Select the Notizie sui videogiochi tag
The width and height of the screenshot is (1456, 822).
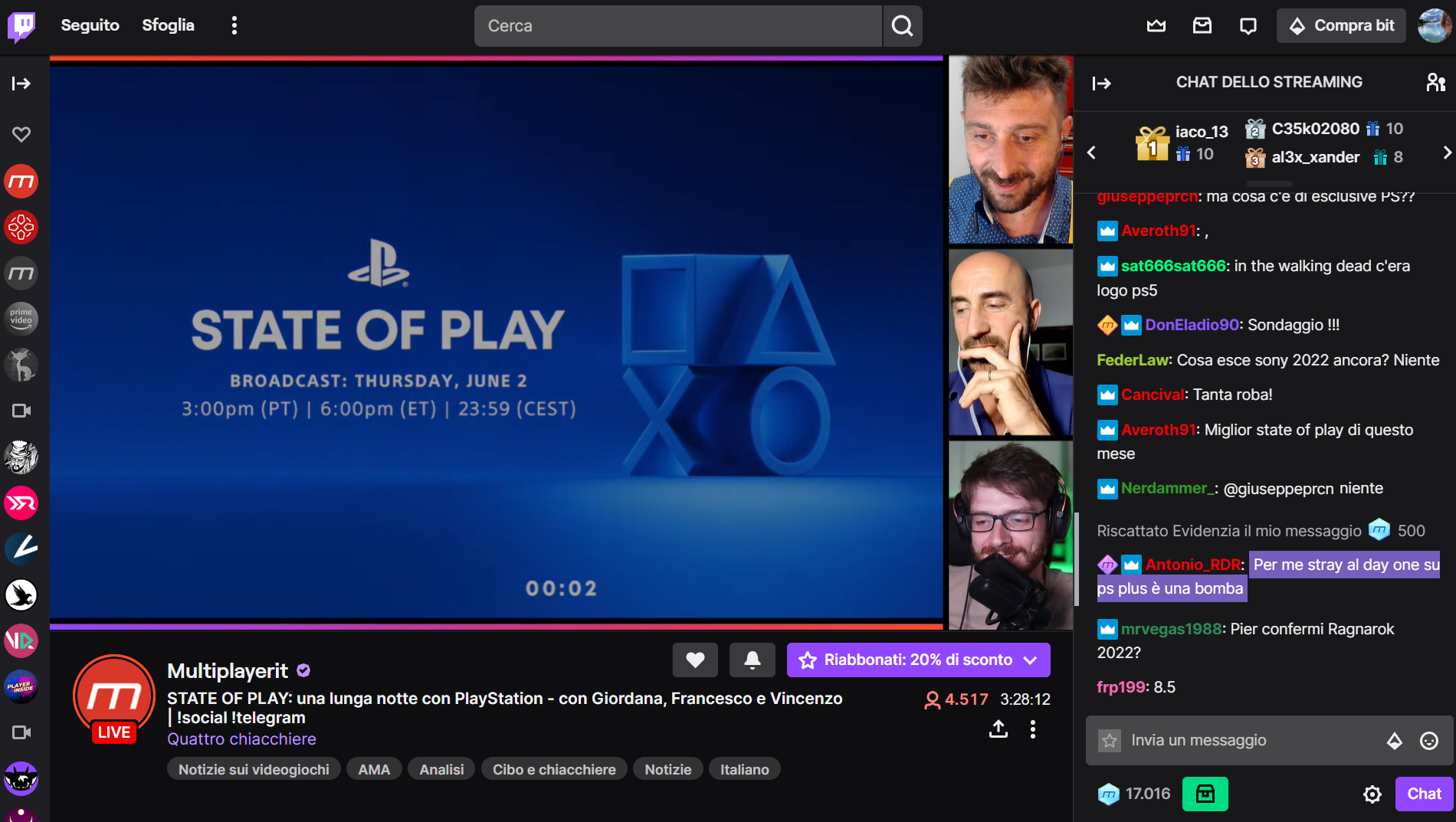[254, 769]
